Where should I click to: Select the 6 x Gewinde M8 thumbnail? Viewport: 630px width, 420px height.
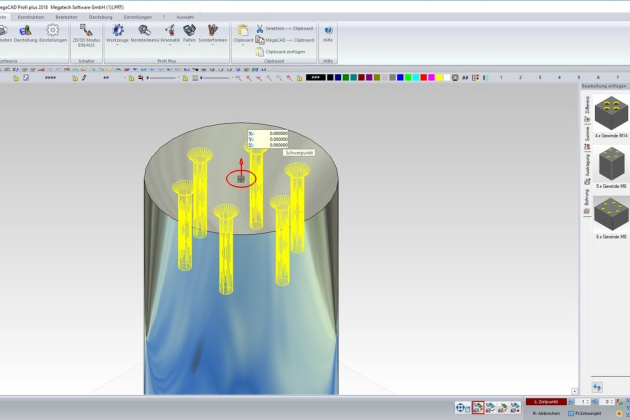pyautogui.click(x=610, y=214)
